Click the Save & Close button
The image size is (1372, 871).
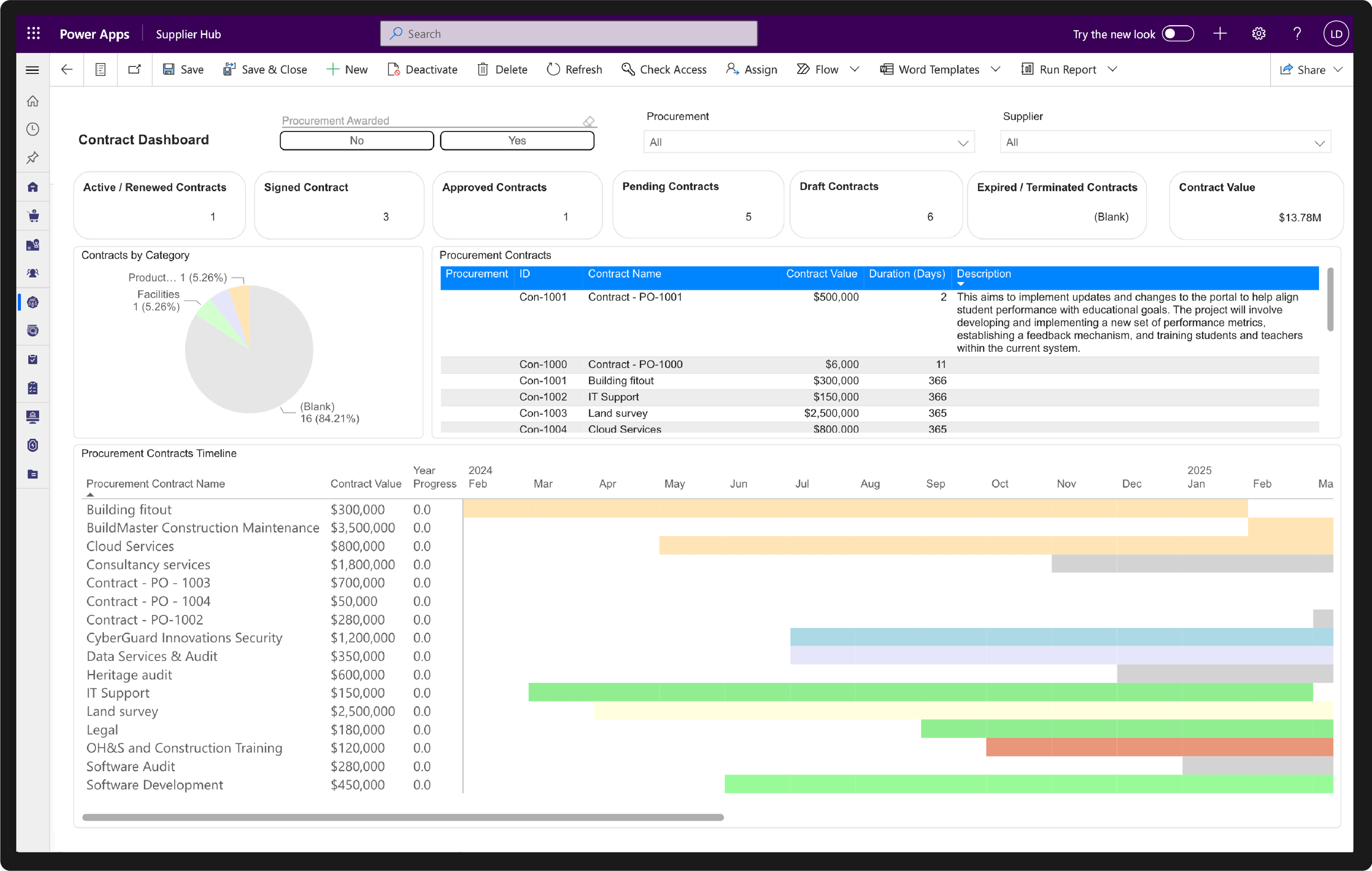coord(265,69)
